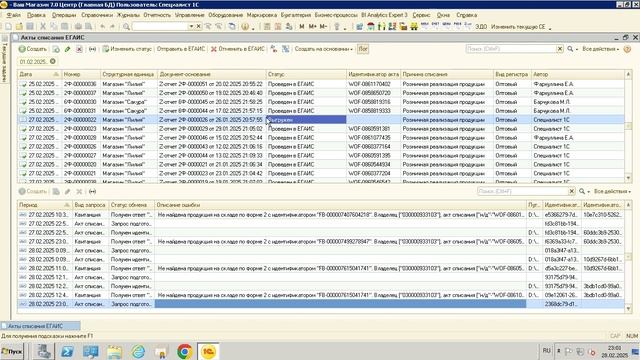Click the Cut scissors icon
The height and width of the screenshot is (360, 640).
43,27
